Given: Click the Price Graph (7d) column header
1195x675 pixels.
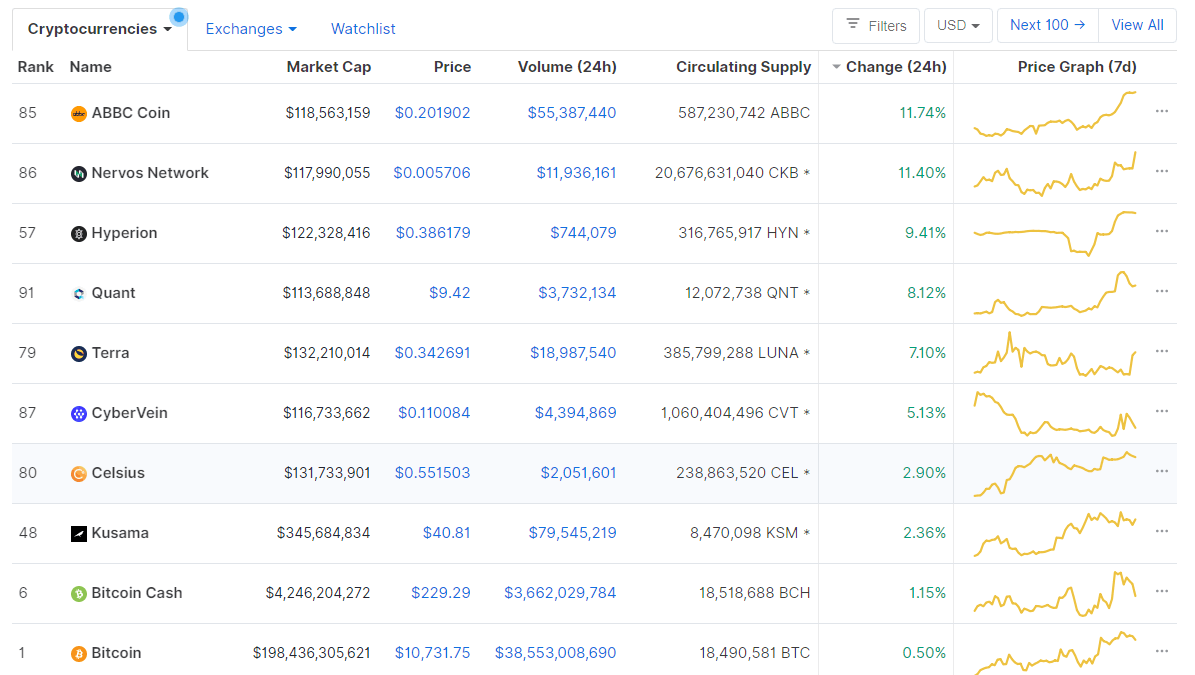Looking at the screenshot, I should 1077,67.
